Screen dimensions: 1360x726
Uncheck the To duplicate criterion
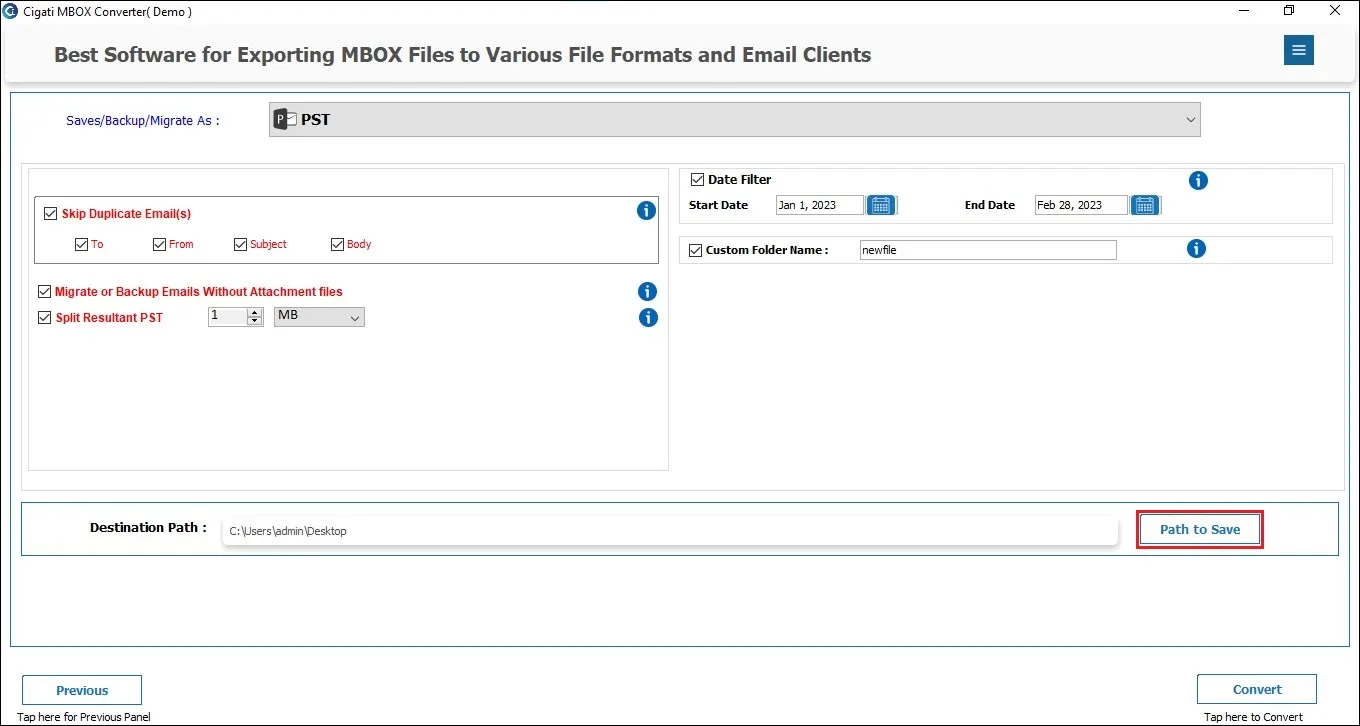click(82, 244)
